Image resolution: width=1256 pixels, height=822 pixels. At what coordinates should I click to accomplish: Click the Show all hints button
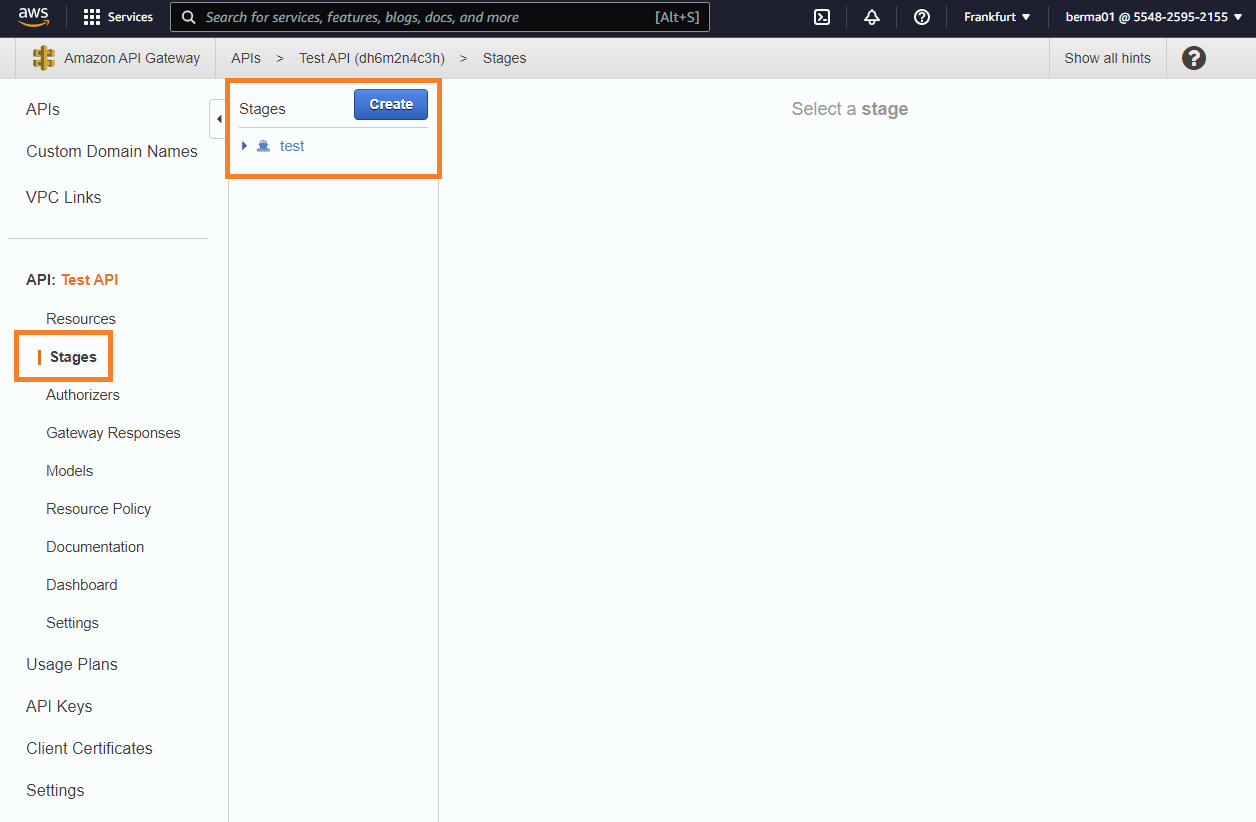(1107, 58)
